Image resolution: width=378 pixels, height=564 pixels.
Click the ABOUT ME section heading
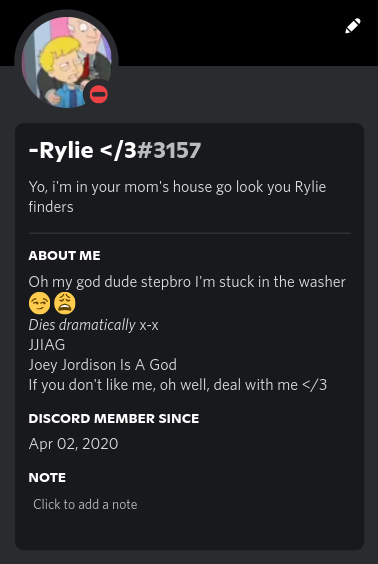coord(64,256)
